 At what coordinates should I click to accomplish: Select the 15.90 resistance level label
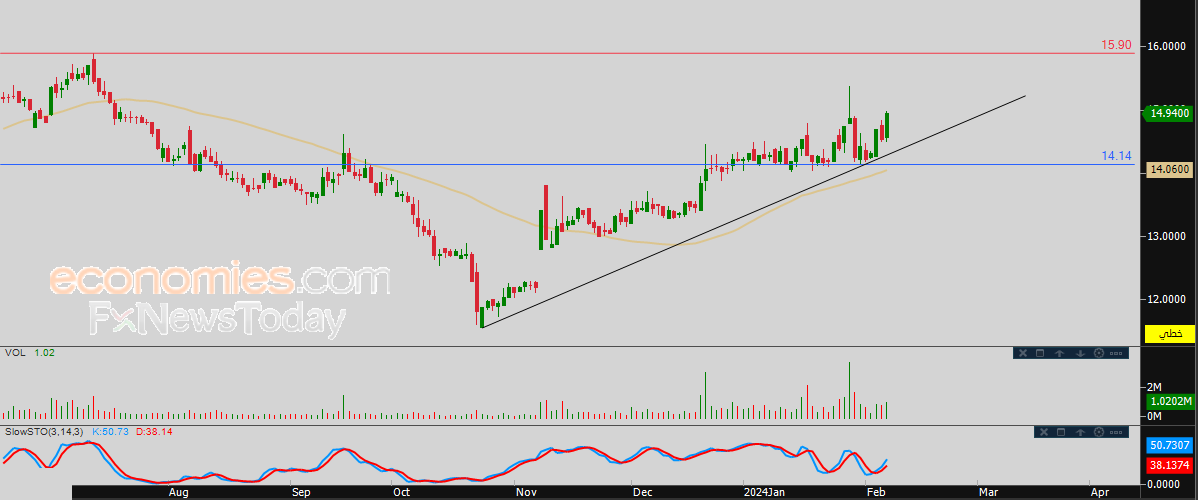coord(1116,45)
